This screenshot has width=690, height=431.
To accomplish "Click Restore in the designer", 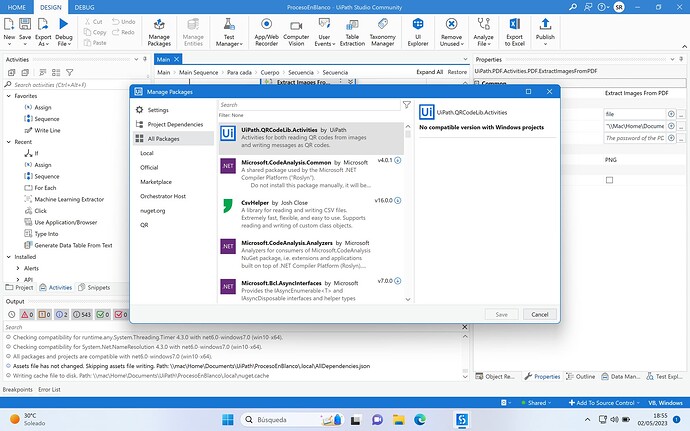I will tap(457, 72).
